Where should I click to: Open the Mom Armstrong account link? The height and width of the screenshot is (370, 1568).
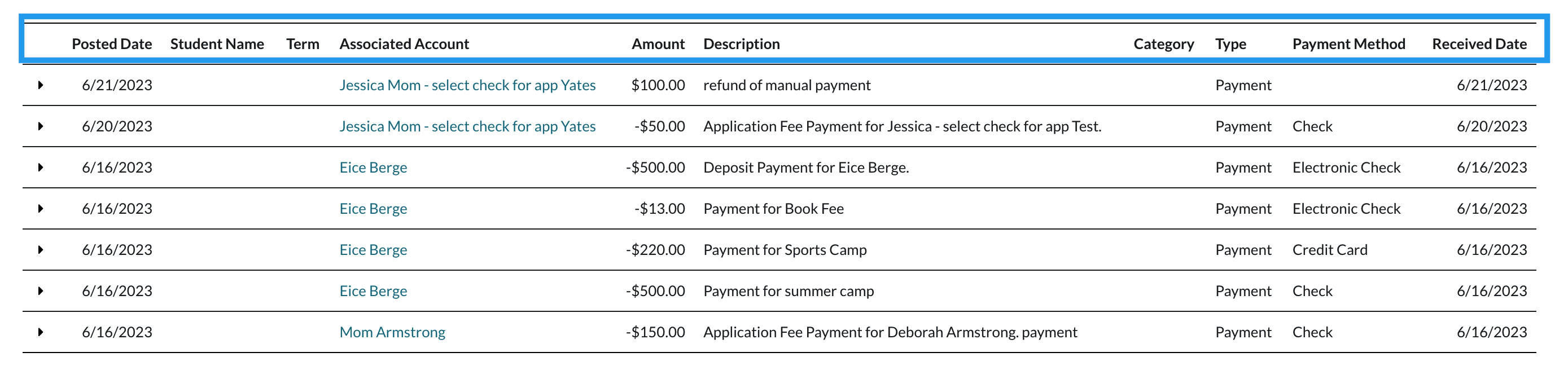tap(392, 332)
